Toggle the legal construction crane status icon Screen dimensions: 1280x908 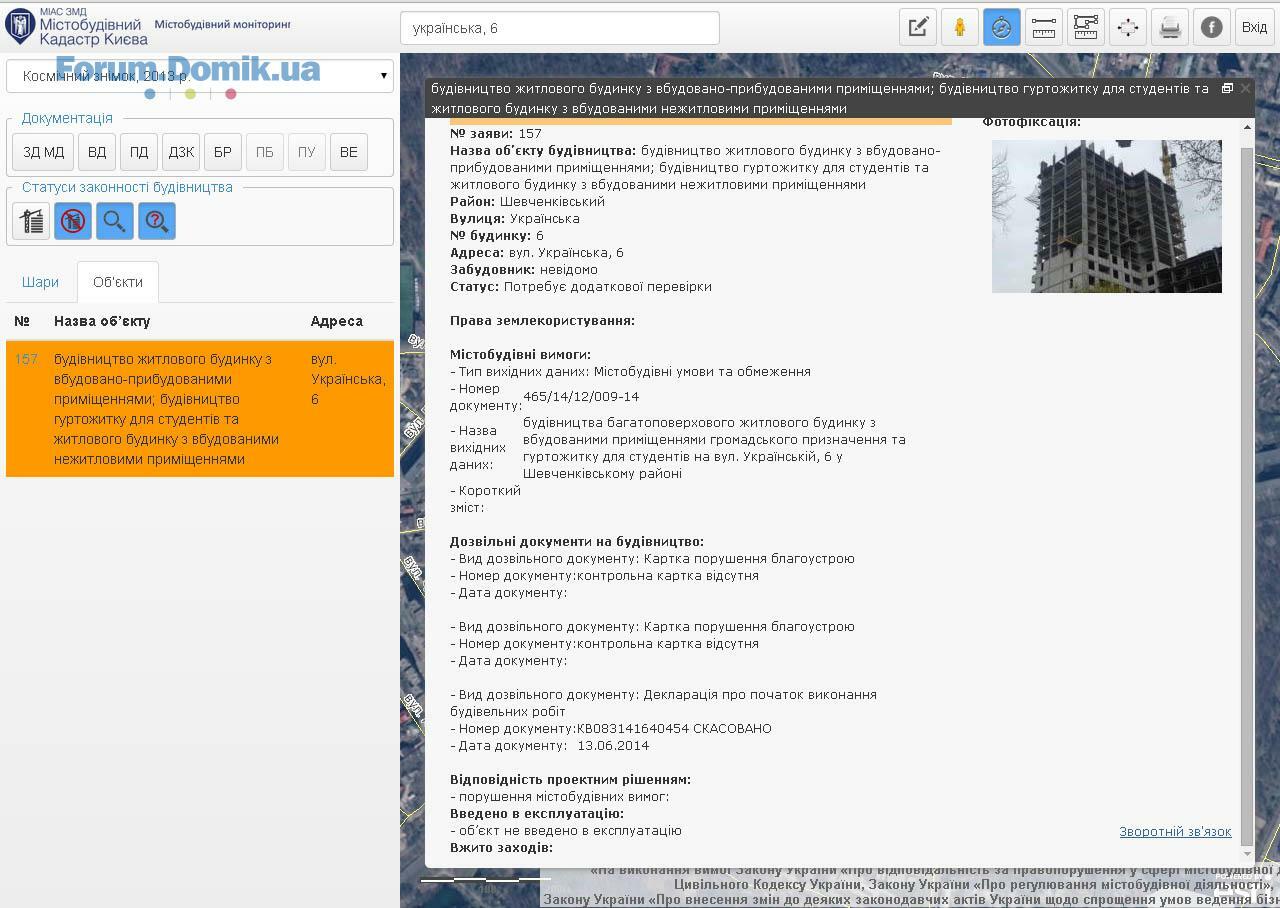click(x=31, y=221)
